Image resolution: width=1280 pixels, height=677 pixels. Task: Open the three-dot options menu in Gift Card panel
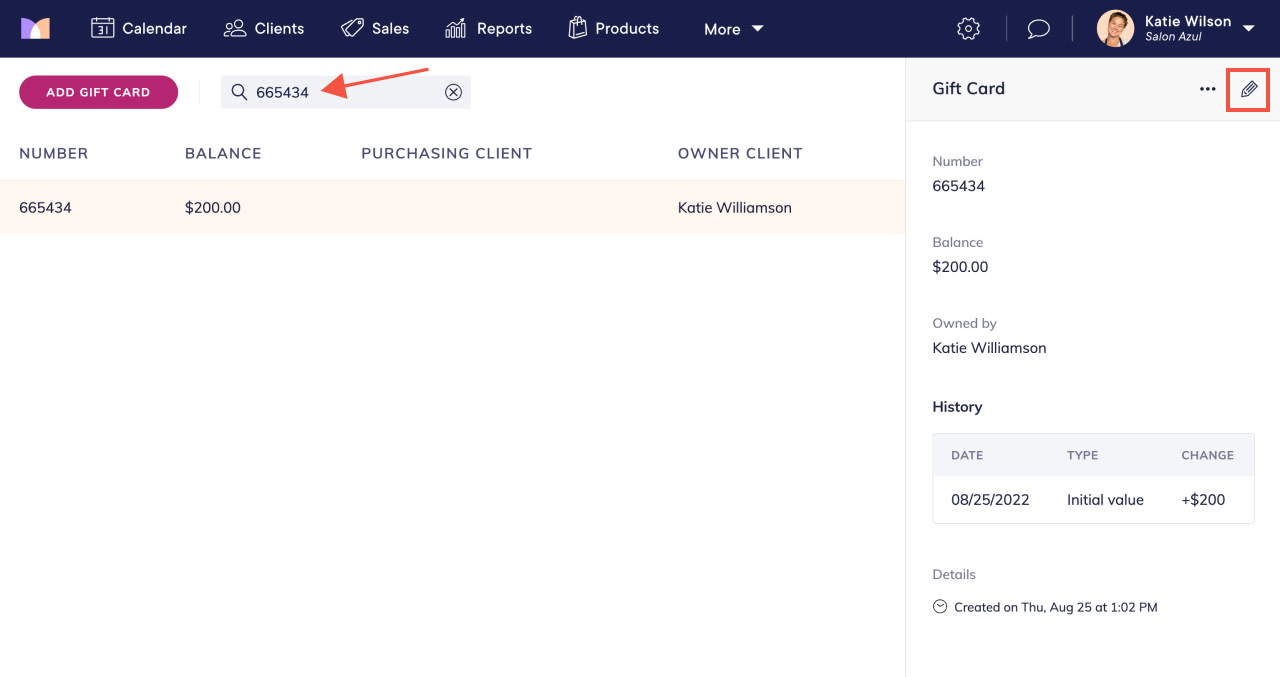coord(1207,89)
